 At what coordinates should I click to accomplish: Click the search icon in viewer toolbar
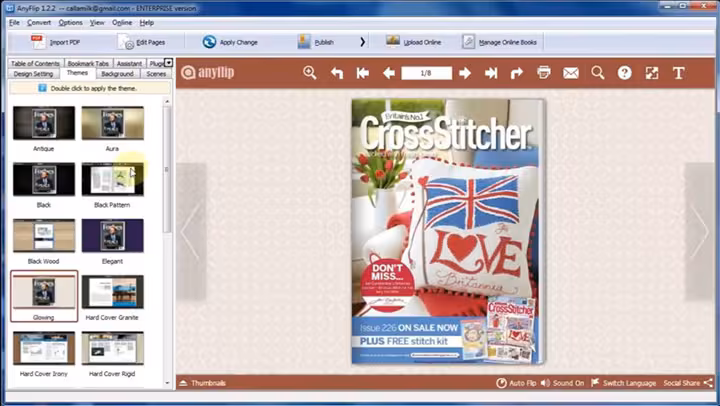597,73
